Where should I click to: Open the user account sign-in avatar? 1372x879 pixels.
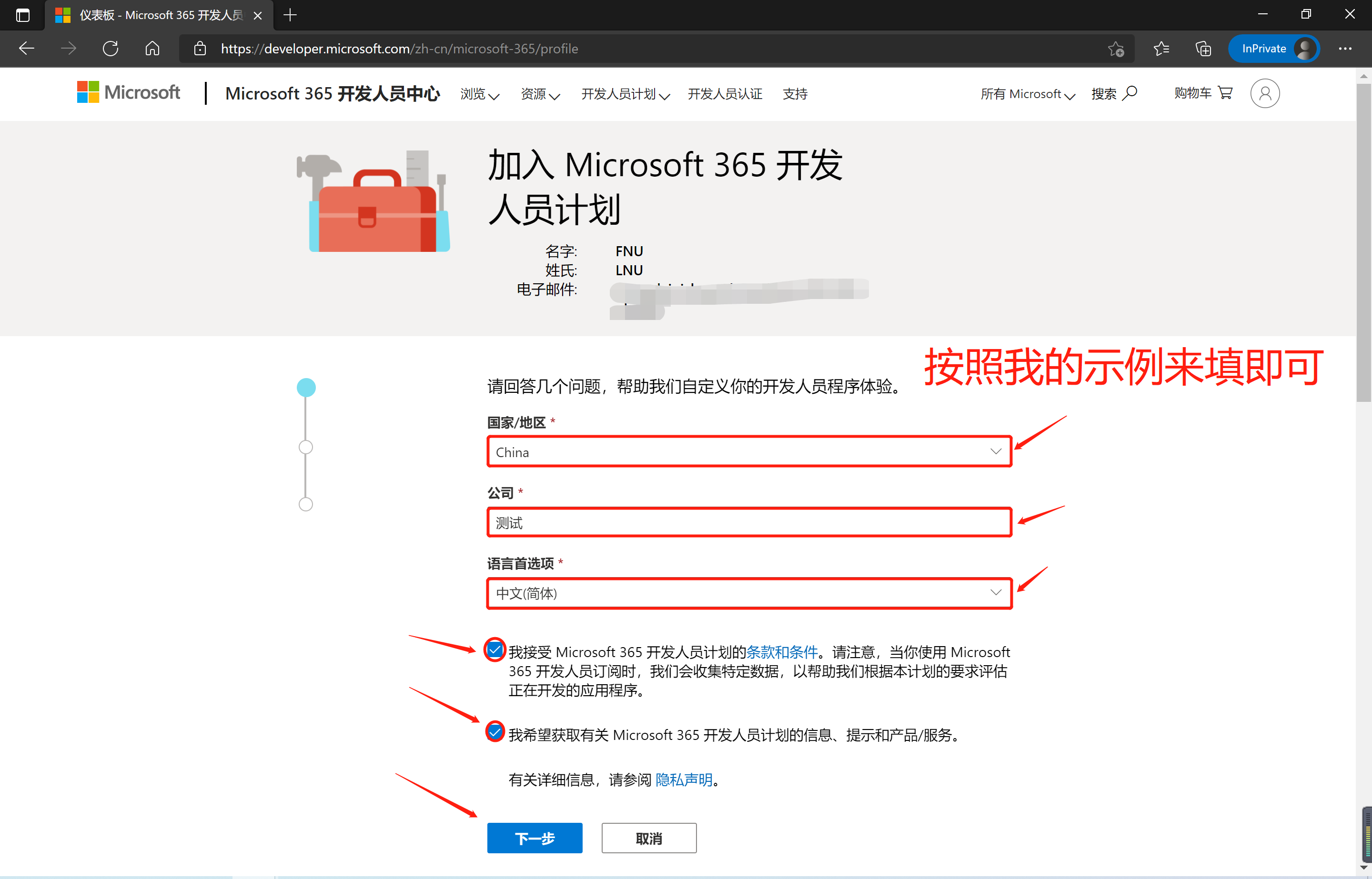click(1264, 94)
